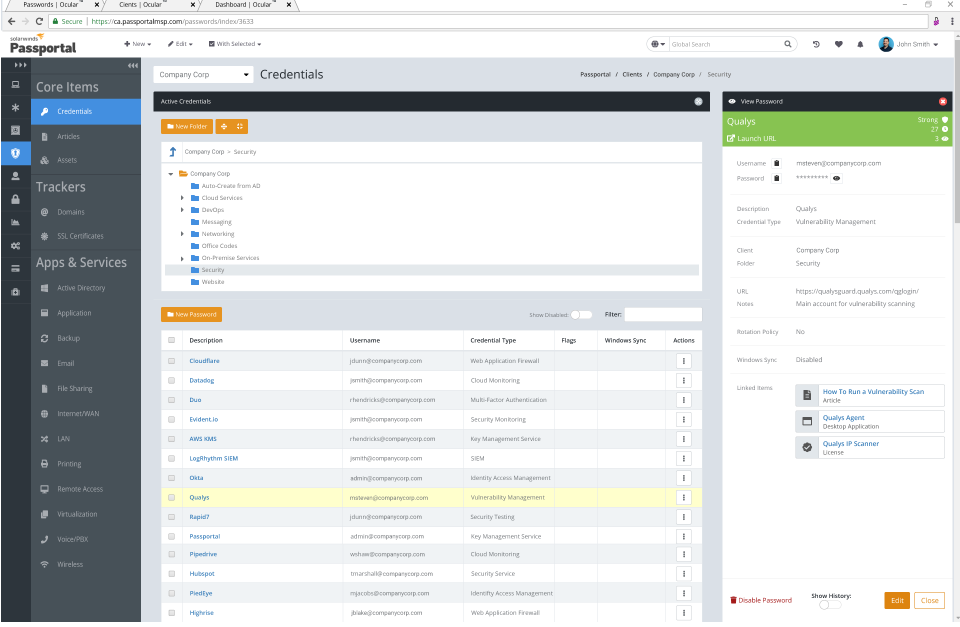Toggle the Show History switch

click(830, 604)
